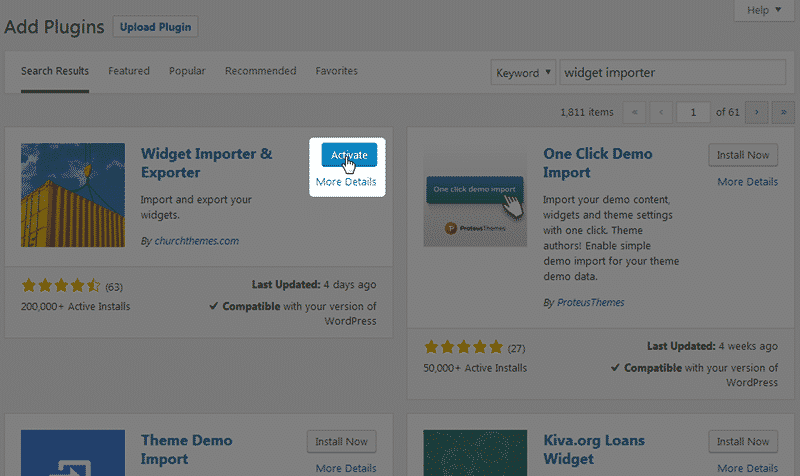Click the '200,000+ Active Installs' text
This screenshot has width=800, height=476.
tap(76, 307)
